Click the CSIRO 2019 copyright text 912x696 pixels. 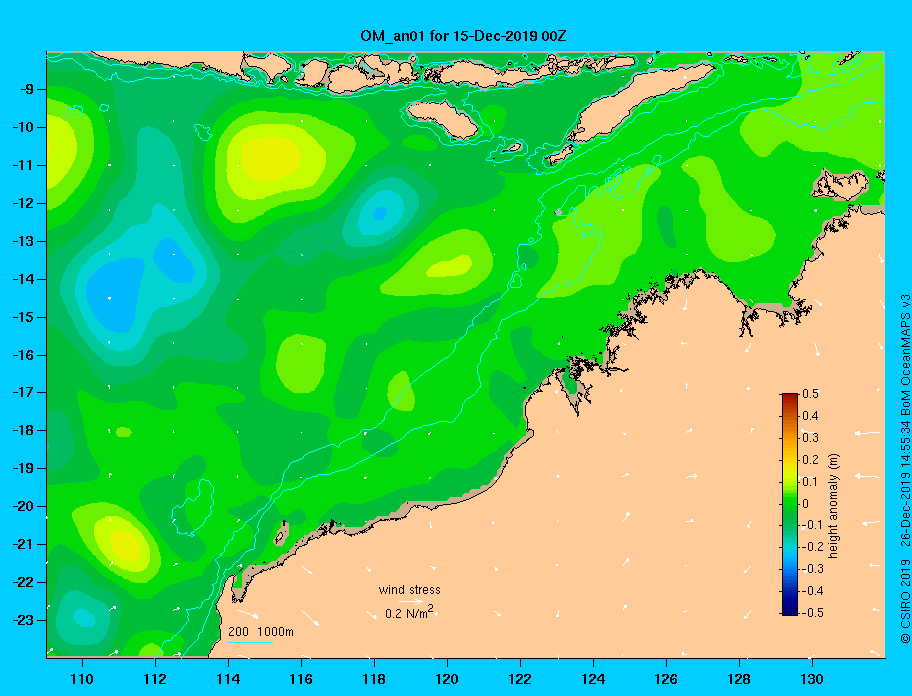904,602
